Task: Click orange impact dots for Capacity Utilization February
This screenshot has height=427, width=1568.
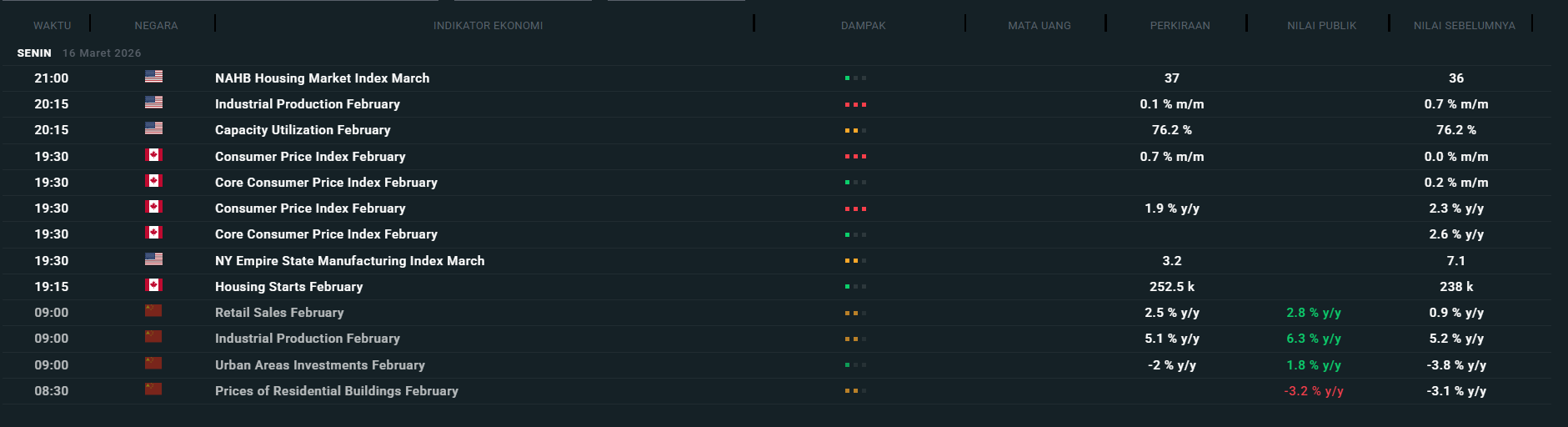Action: tap(855, 130)
